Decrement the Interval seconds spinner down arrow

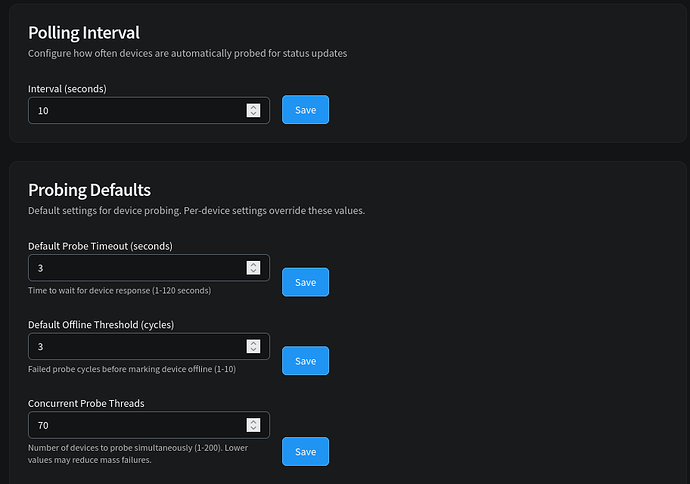coord(254,114)
